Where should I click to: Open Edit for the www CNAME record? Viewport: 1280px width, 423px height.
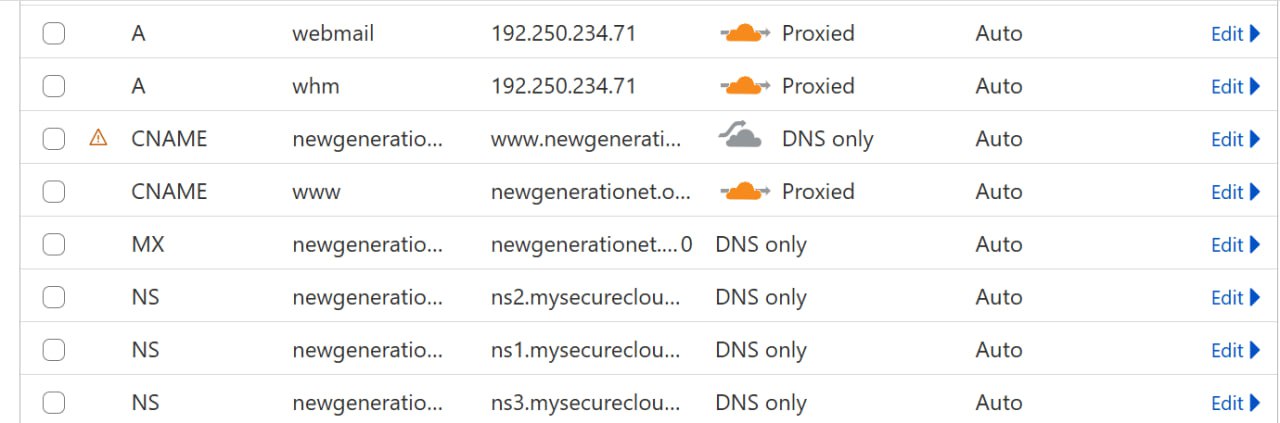(x=1236, y=192)
